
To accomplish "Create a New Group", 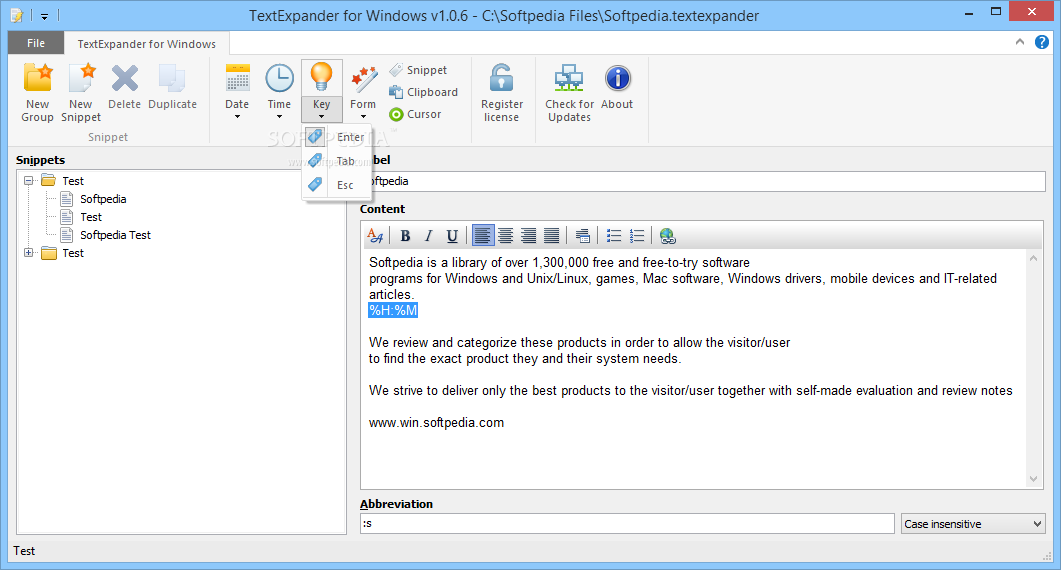I will click(x=37, y=93).
